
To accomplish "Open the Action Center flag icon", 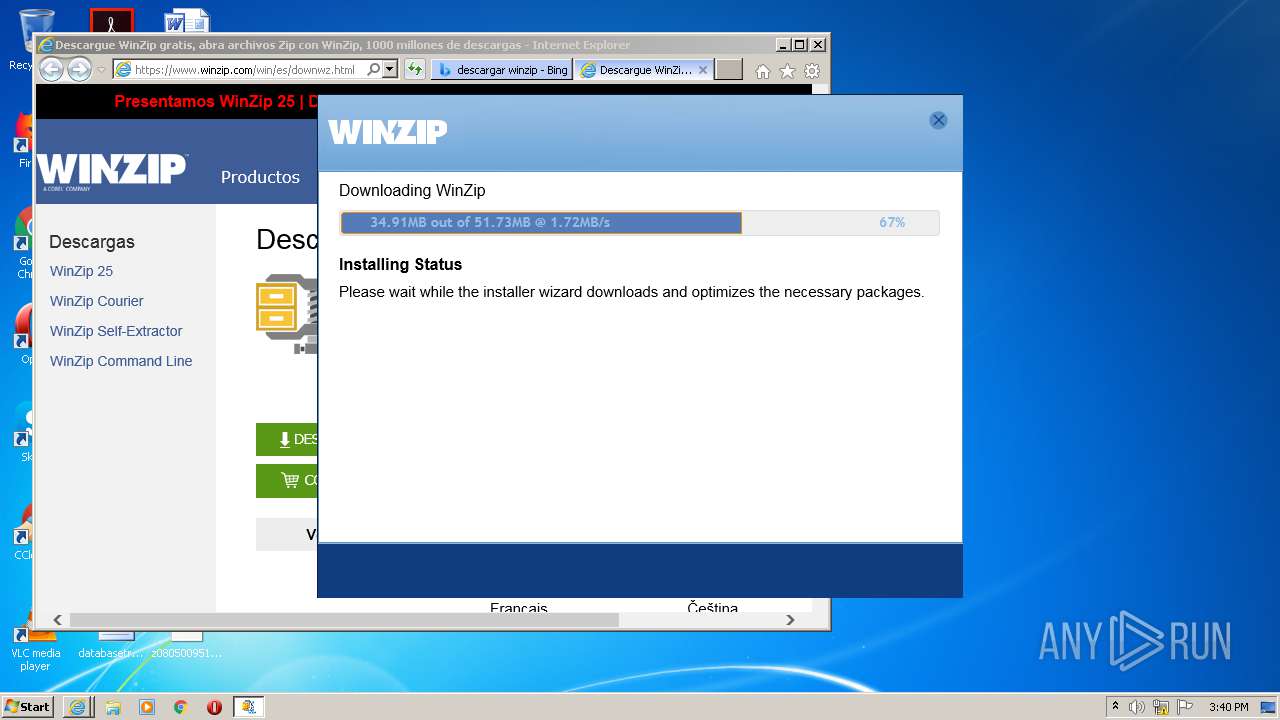I will pyautogui.click(x=1185, y=707).
